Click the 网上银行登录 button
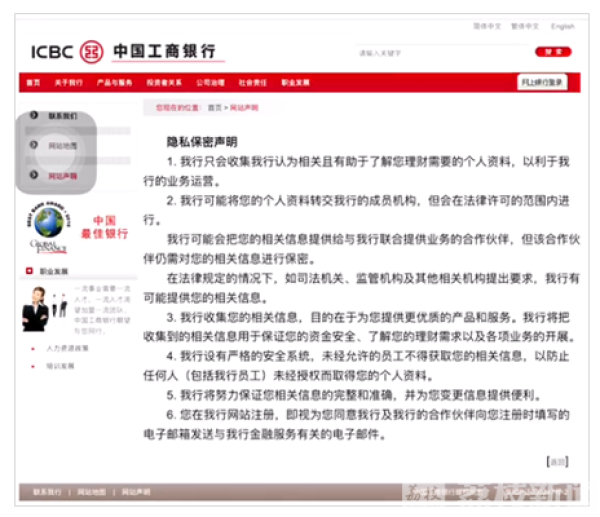 tap(542, 83)
